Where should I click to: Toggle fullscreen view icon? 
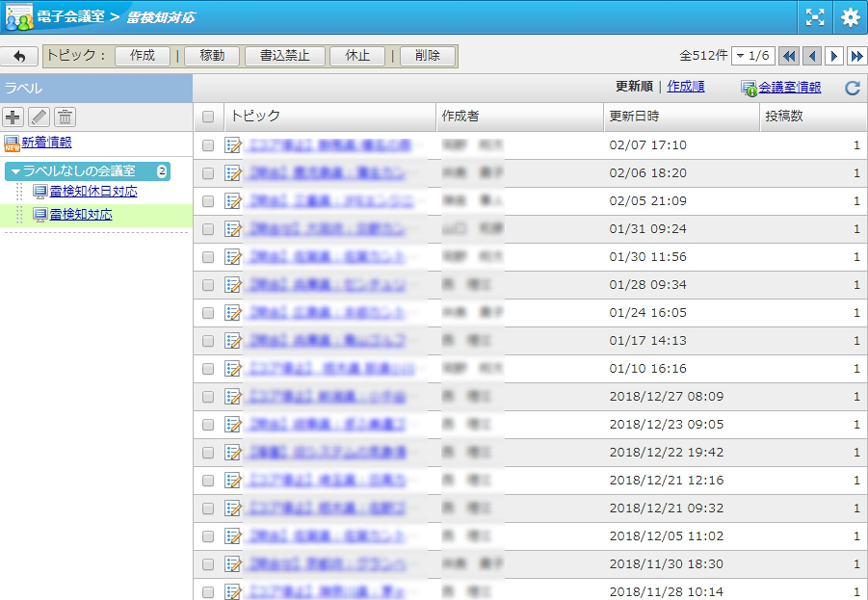pyautogui.click(x=816, y=17)
